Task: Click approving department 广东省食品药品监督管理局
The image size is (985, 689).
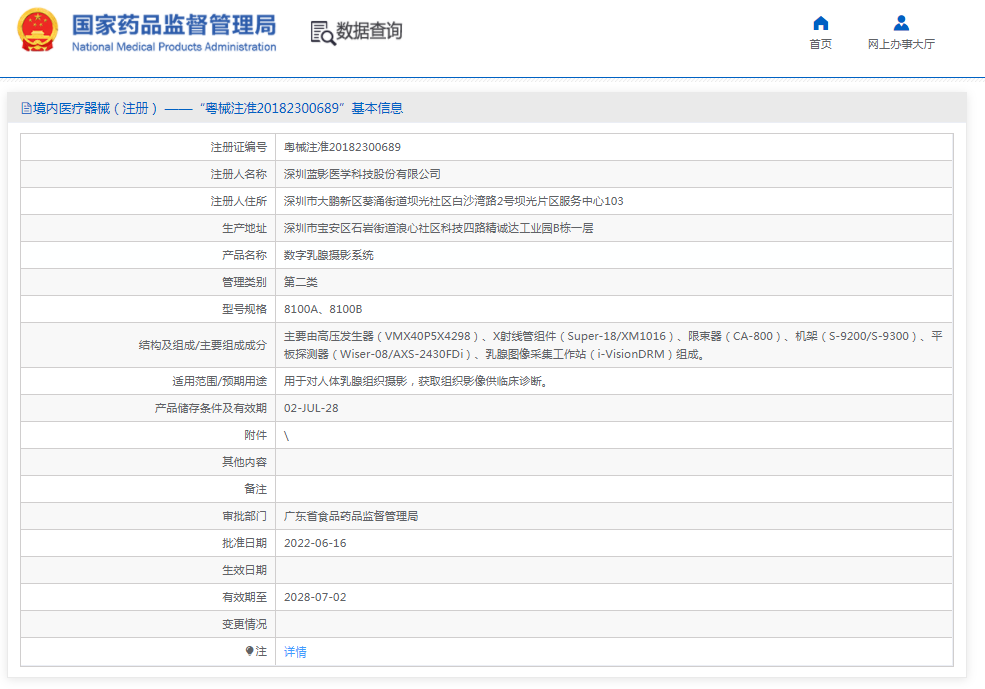Action: pos(351,516)
